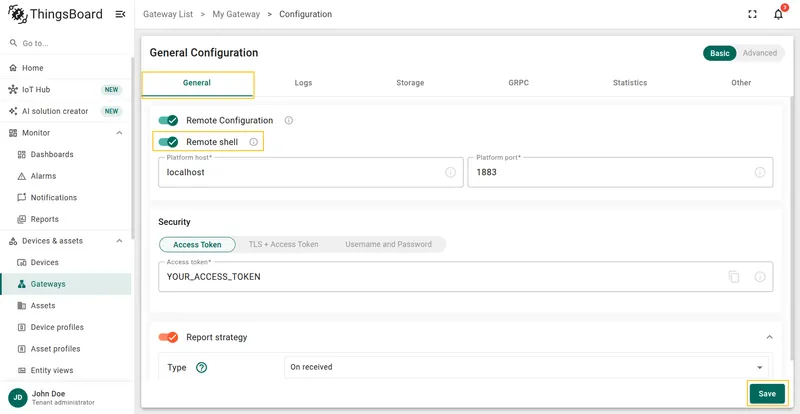Save the gateway configuration
This screenshot has height=414, width=800.
click(x=767, y=394)
